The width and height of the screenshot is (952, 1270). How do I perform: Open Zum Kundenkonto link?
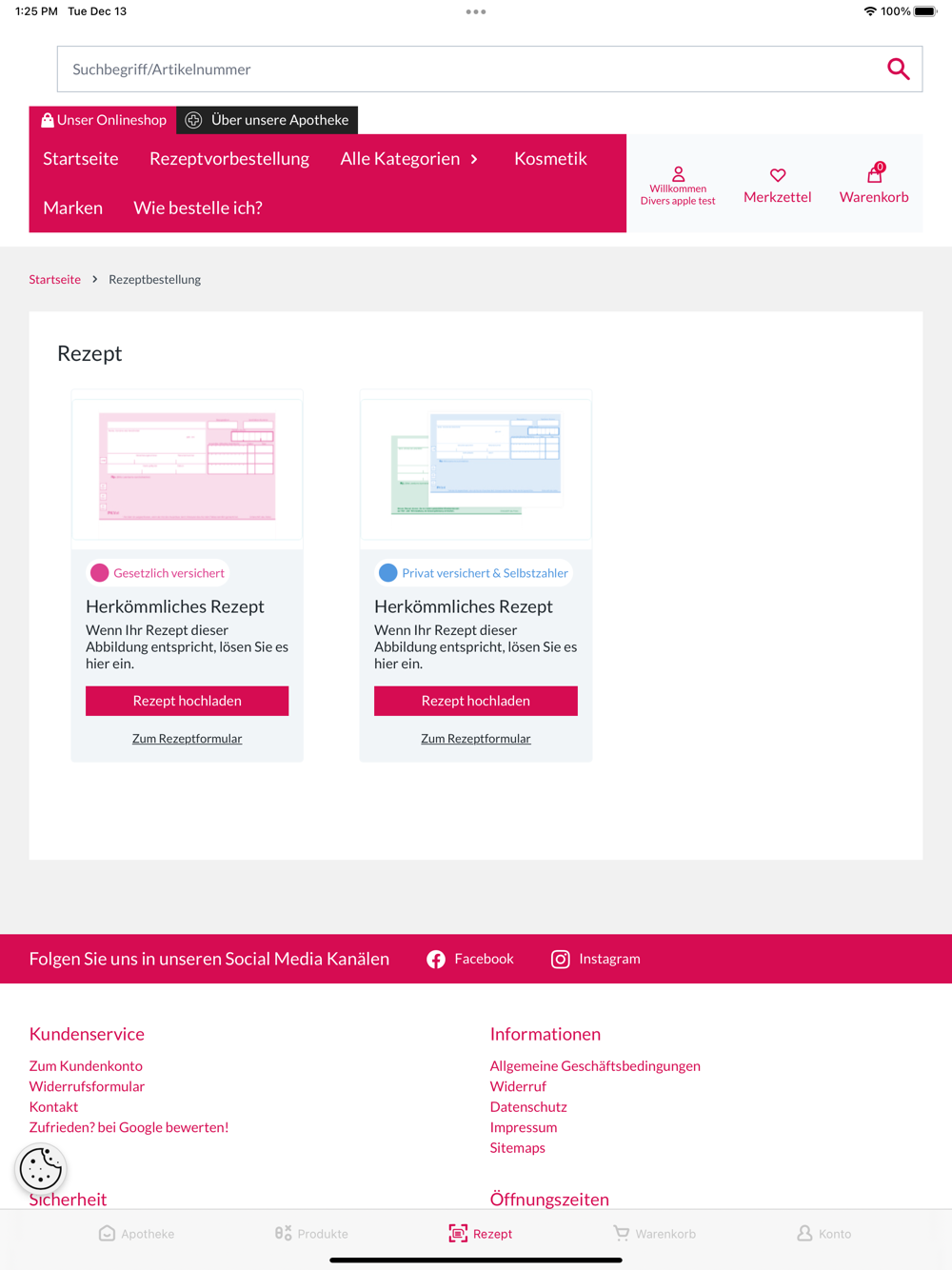coord(86,1065)
